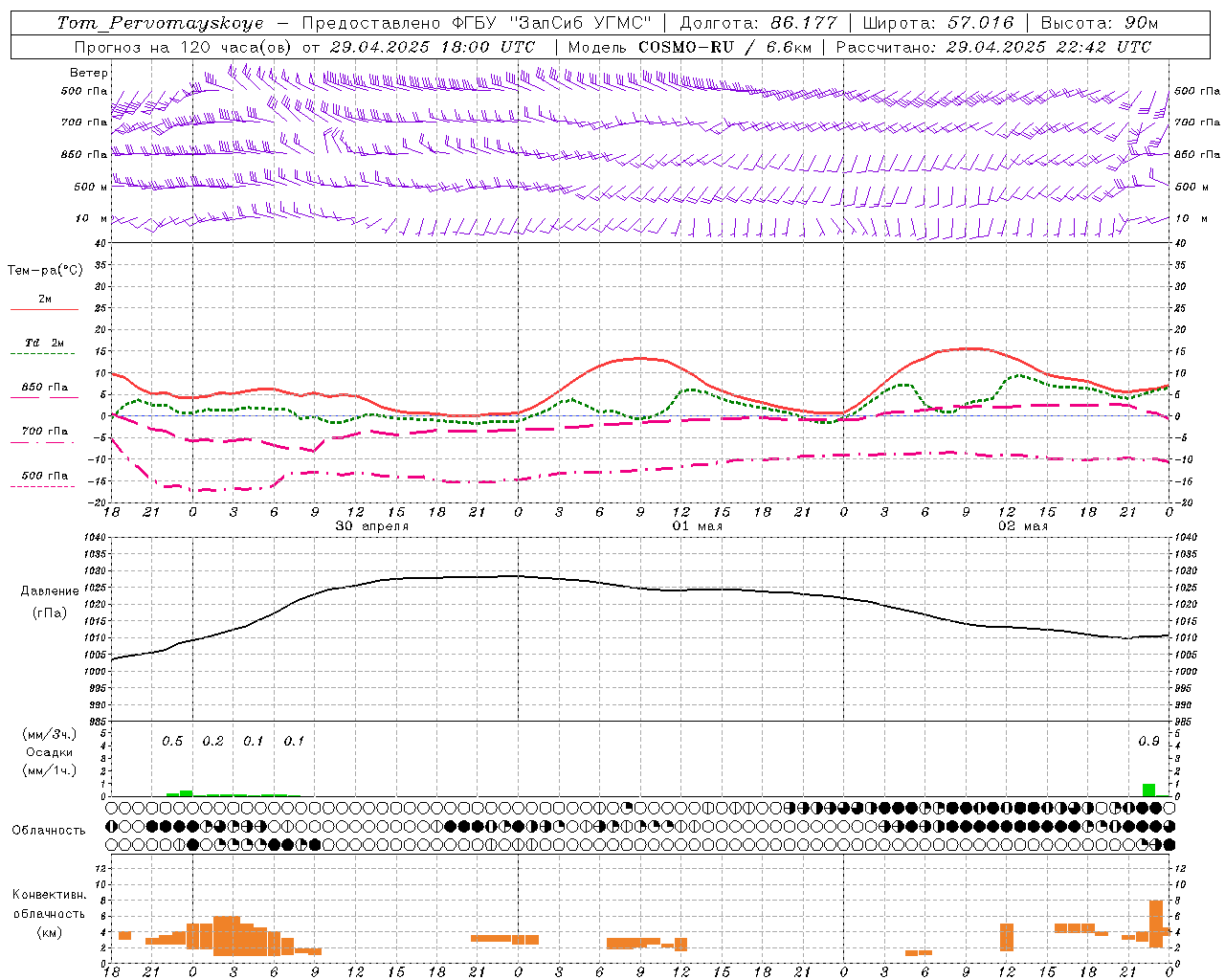The width and height of the screenshot is (1225, 980).
Task: Click the (гПа) unit label under Давление
Action: click(x=50, y=613)
